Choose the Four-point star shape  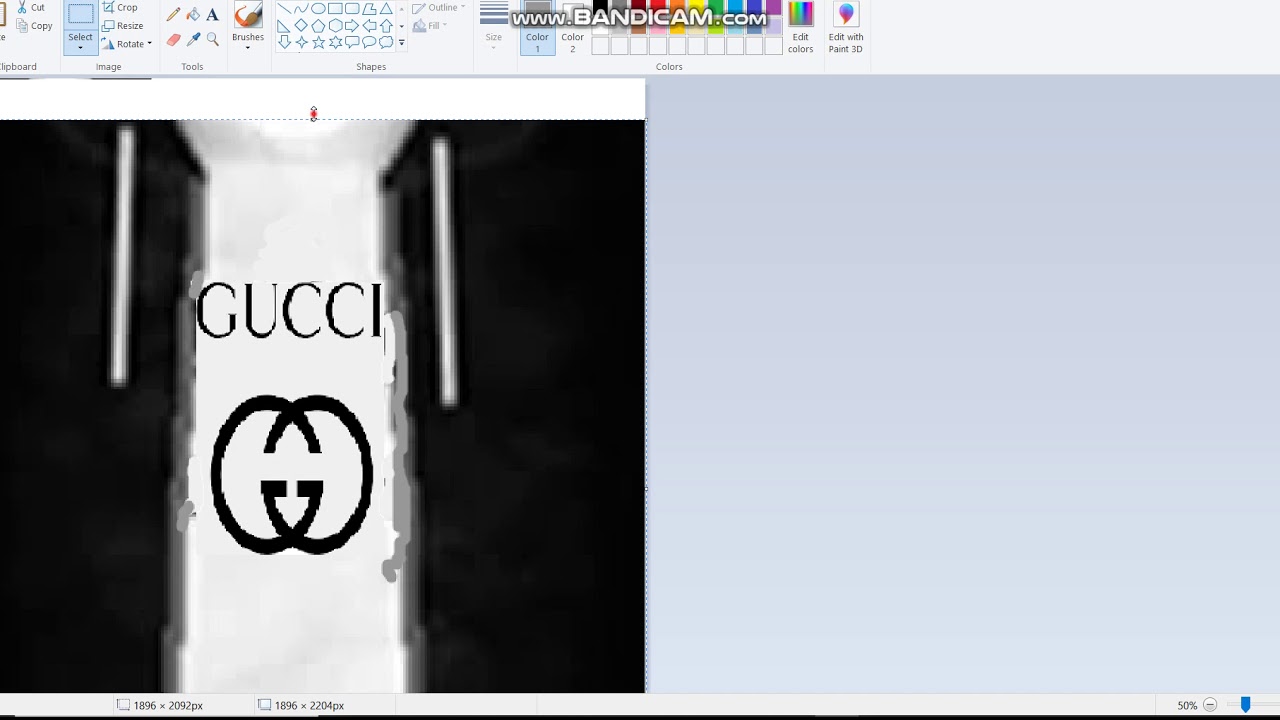click(x=301, y=42)
